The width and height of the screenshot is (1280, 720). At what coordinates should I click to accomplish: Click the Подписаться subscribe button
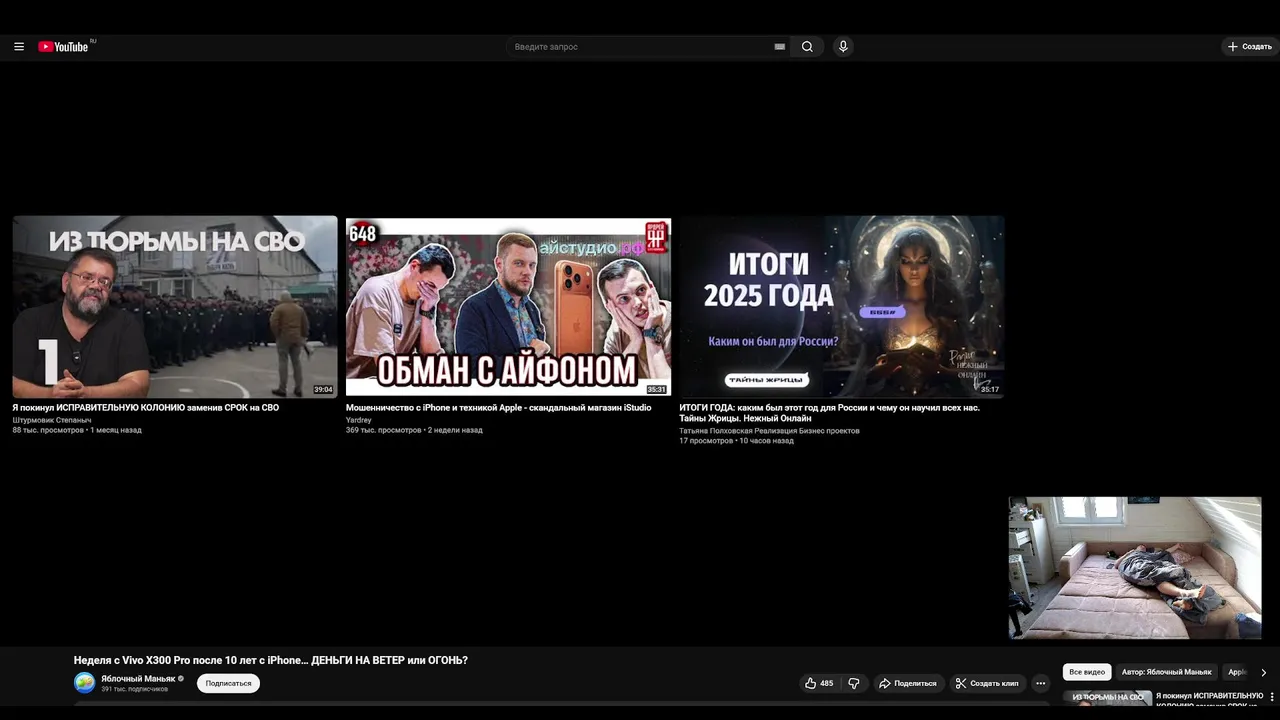[228, 683]
